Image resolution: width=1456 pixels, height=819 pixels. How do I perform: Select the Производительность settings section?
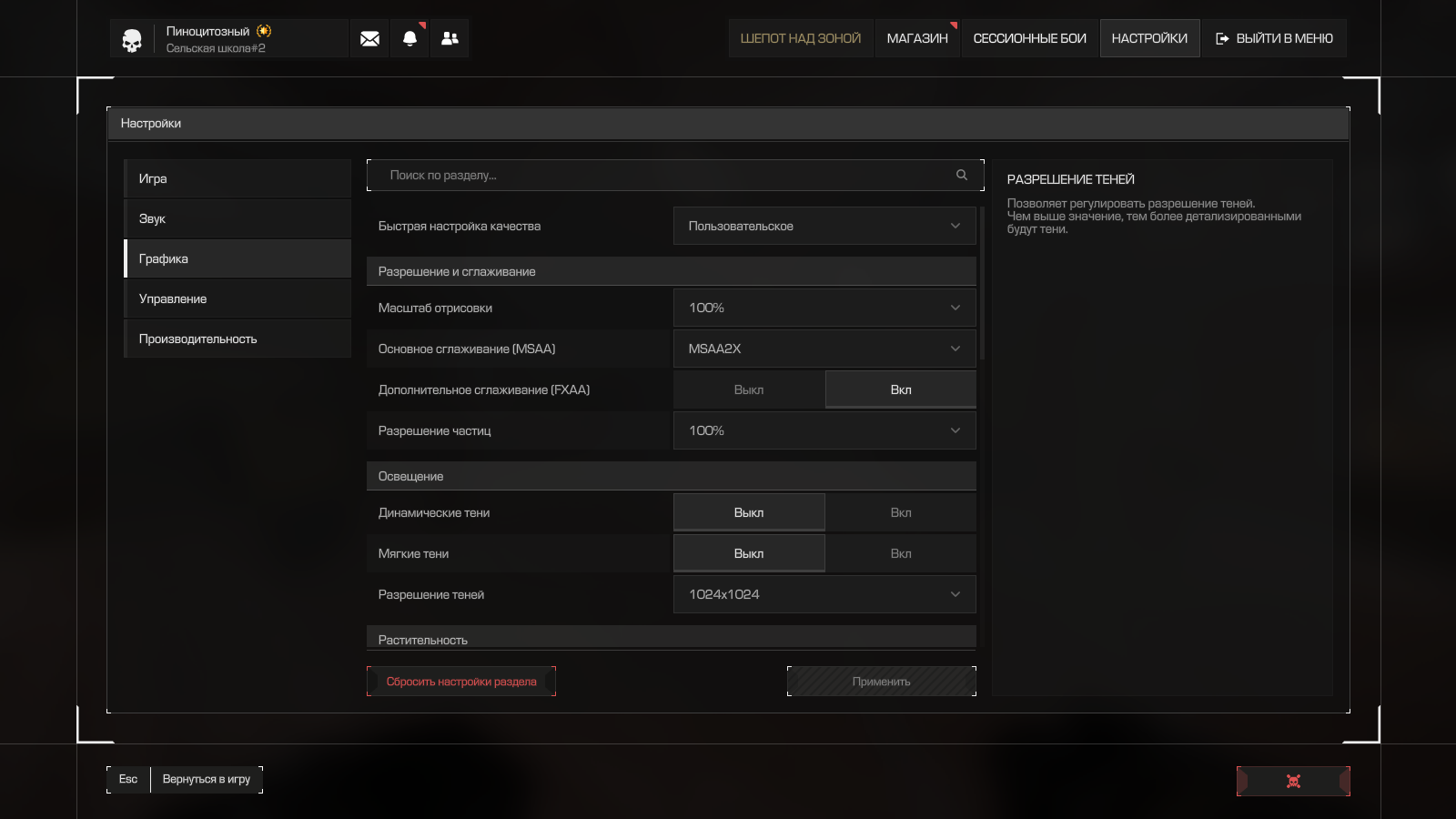tap(238, 339)
